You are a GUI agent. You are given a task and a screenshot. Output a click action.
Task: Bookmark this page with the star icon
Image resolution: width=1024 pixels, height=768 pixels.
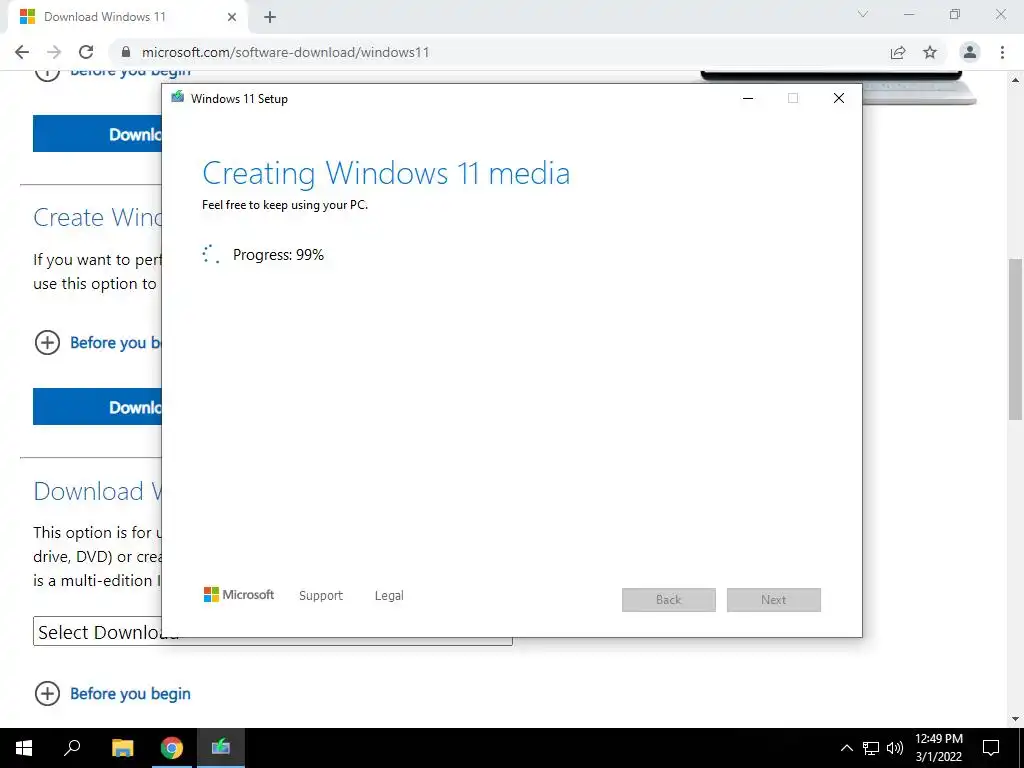point(930,52)
